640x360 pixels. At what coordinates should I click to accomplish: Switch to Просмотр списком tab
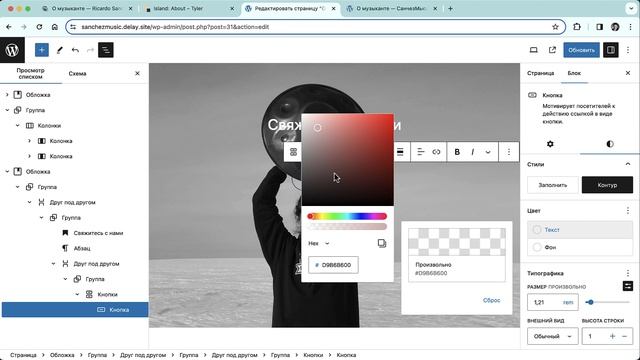[x=31, y=73]
